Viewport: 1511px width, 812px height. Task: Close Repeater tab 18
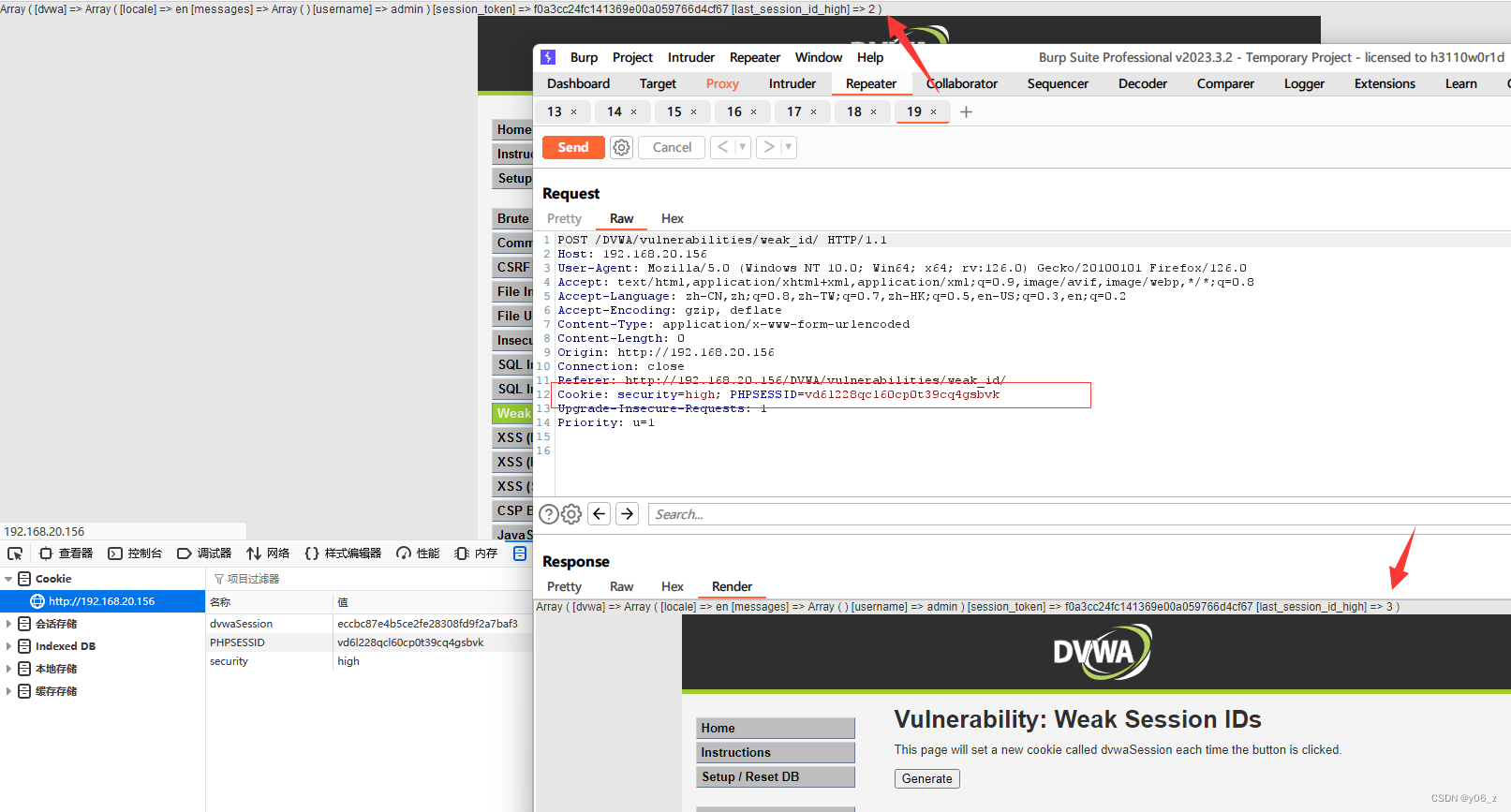pyautogui.click(x=874, y=112)
